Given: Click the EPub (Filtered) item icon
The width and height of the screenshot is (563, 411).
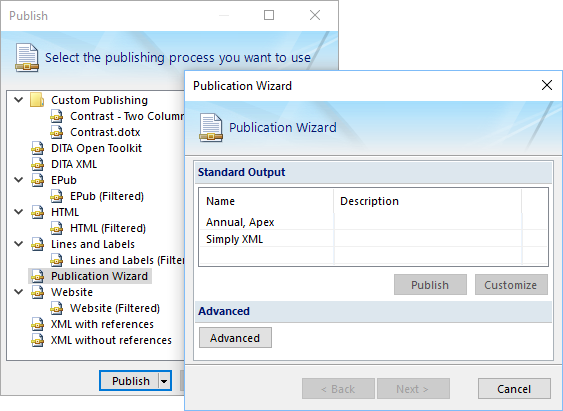Looking at the screenshot, I should pyautogui.click(x=56, y=196).
